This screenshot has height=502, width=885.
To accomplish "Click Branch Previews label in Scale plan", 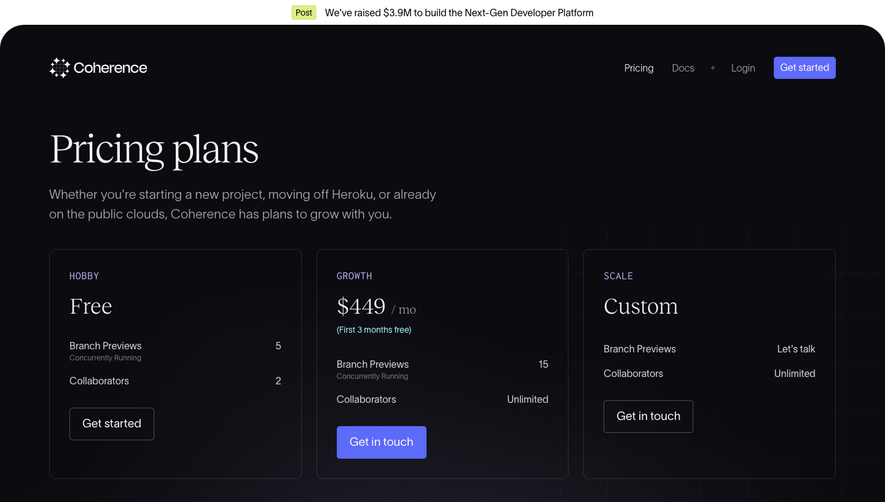I will [639, 349].
